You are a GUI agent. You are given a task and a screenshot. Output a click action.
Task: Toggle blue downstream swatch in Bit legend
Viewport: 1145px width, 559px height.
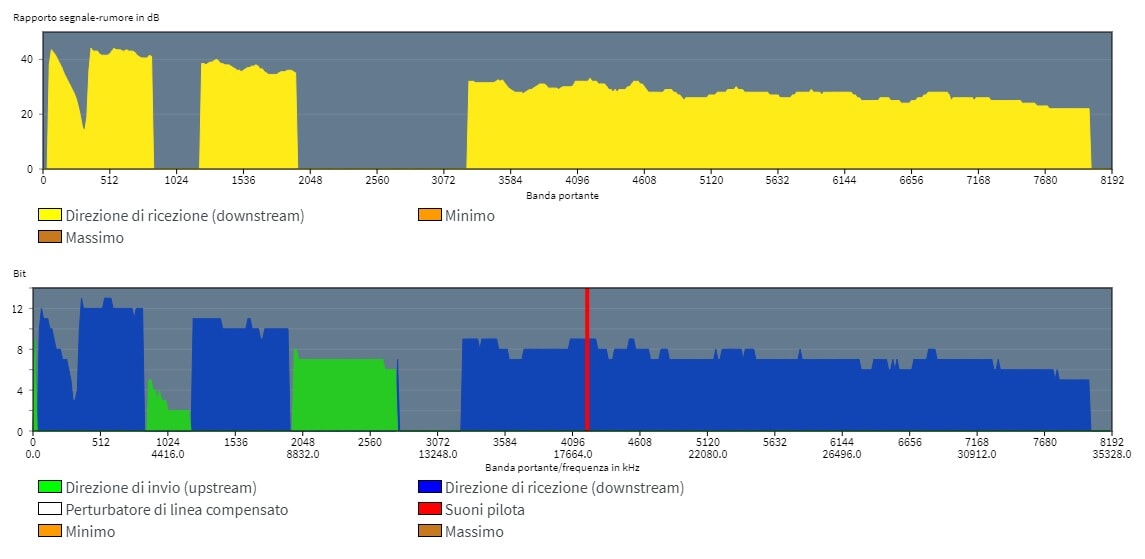(x=429, y=488)
